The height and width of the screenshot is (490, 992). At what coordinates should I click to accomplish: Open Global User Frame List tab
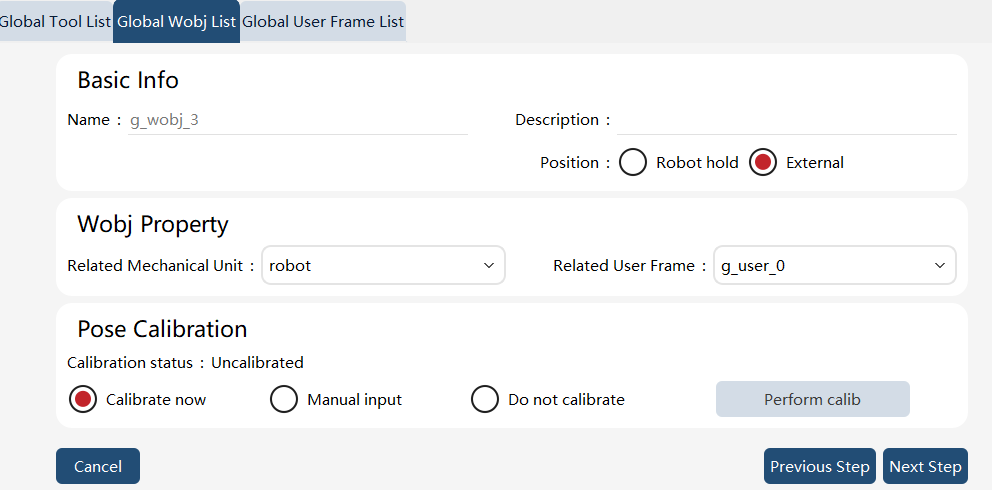point(323,21)
